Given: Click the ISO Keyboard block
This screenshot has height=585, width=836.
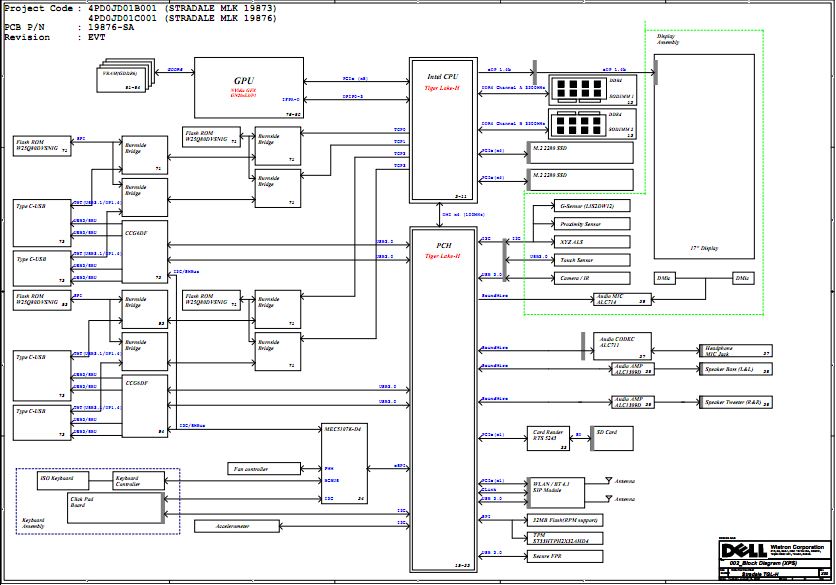Looking at the screenshot, I should (x=62, y=480).
